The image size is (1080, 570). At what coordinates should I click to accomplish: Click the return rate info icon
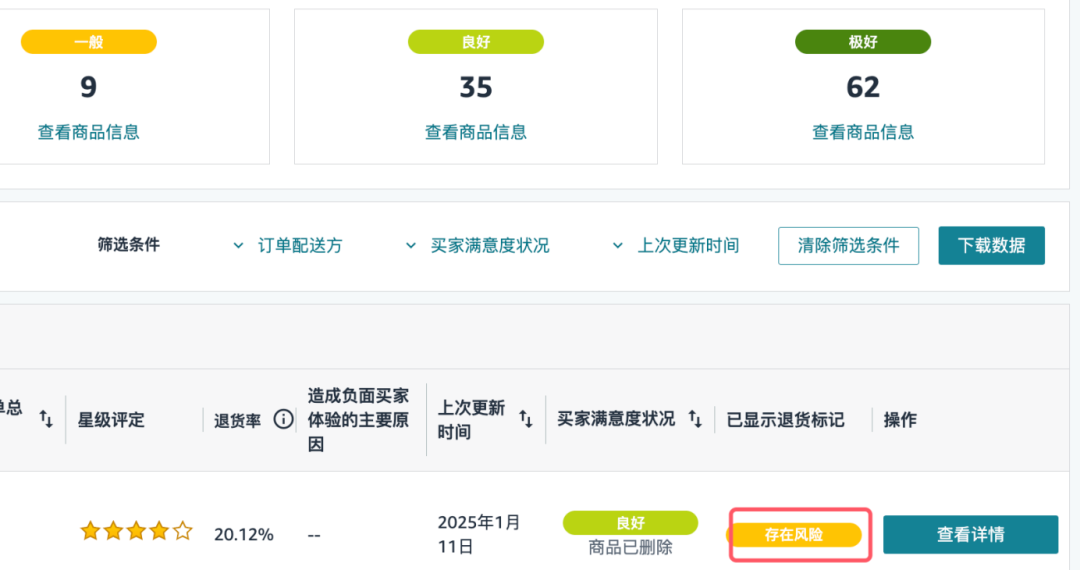coord(283,419)
